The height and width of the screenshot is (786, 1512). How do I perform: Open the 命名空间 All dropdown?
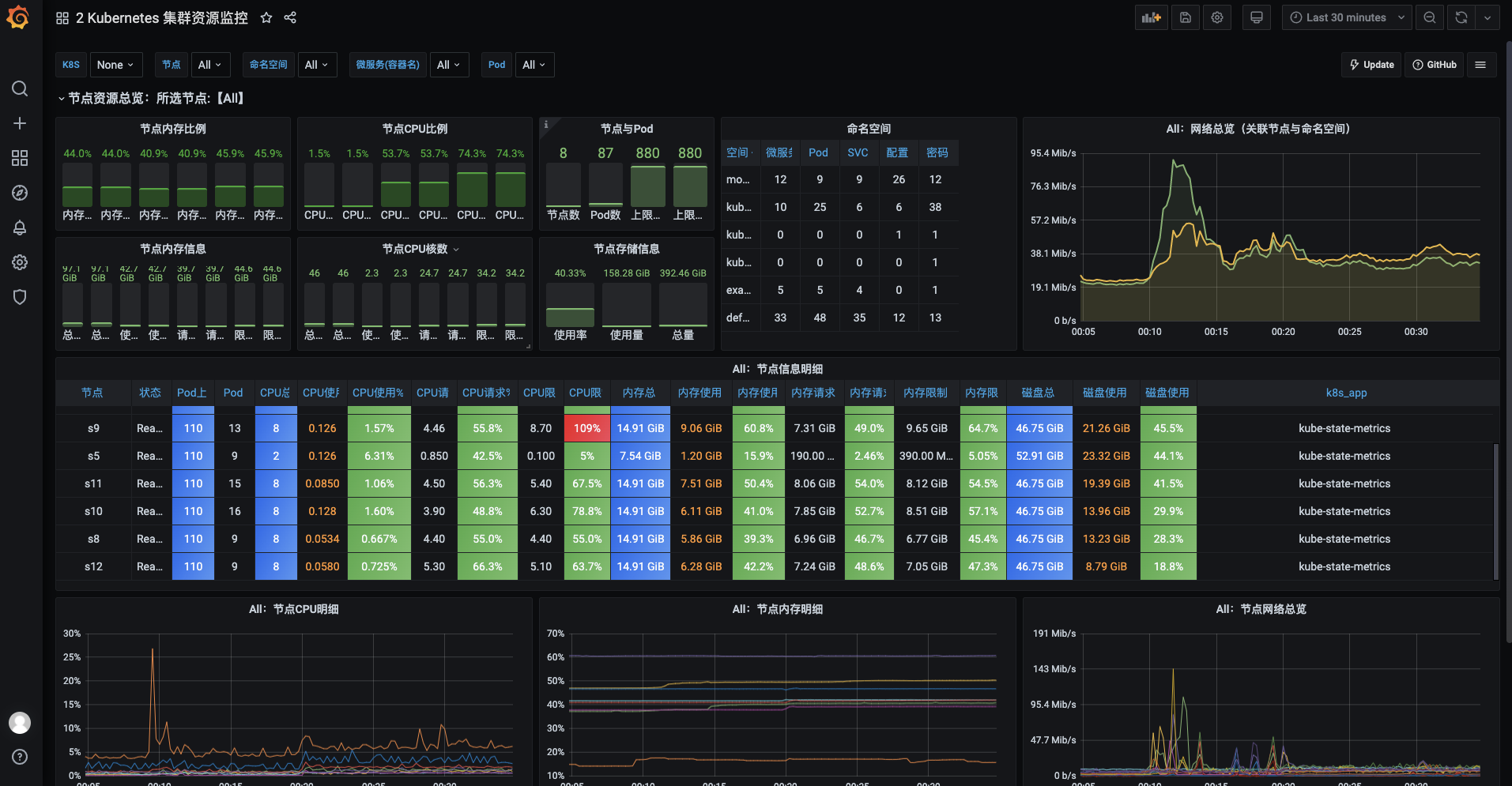coord(317,65)
